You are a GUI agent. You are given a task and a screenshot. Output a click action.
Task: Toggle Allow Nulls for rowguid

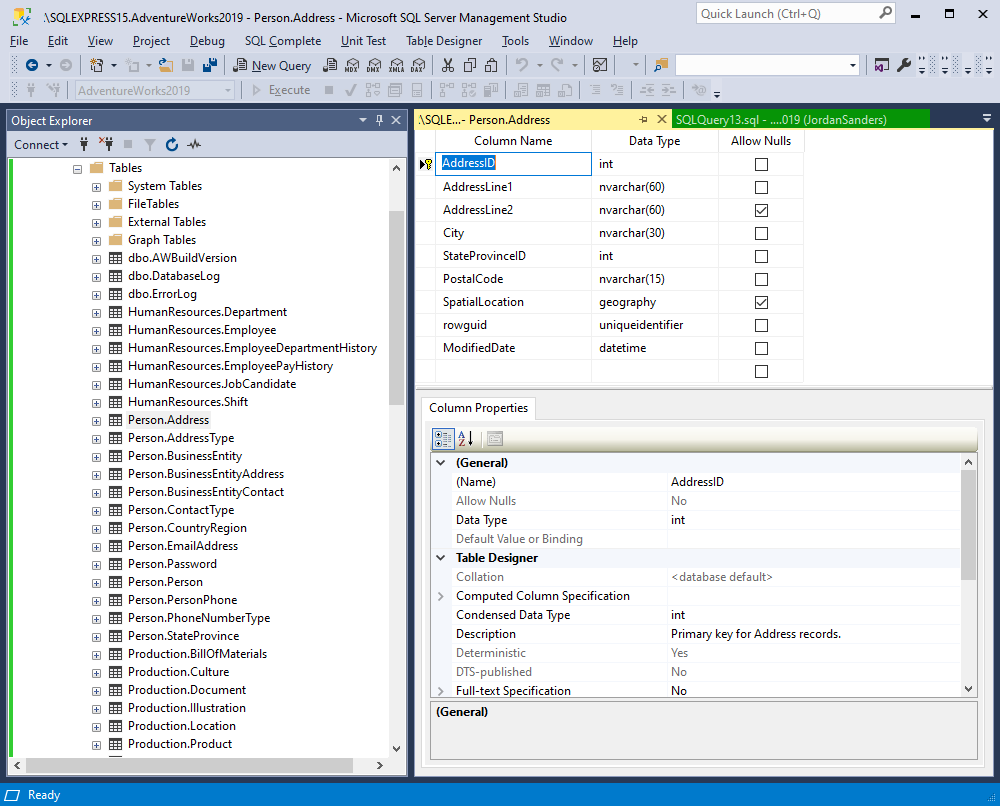[x=761, y=325]
